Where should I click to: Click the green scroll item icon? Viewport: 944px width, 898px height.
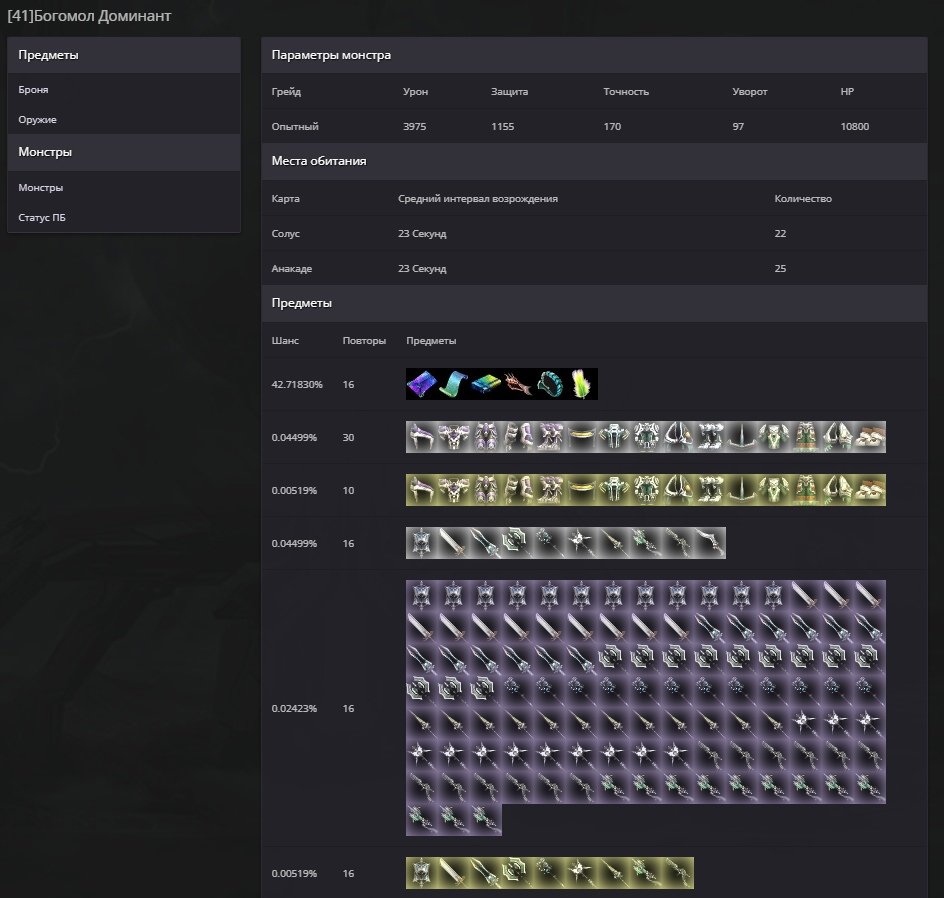click(x=454, y=384)
